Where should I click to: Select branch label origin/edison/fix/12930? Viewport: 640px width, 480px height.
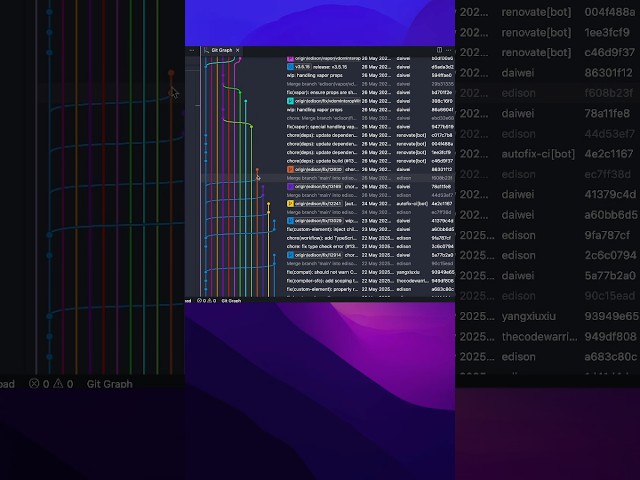318,169
